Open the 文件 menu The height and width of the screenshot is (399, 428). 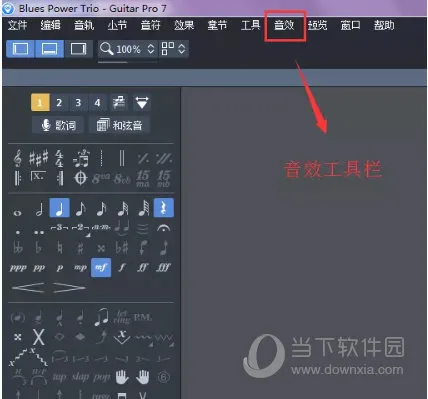point(17,25)
